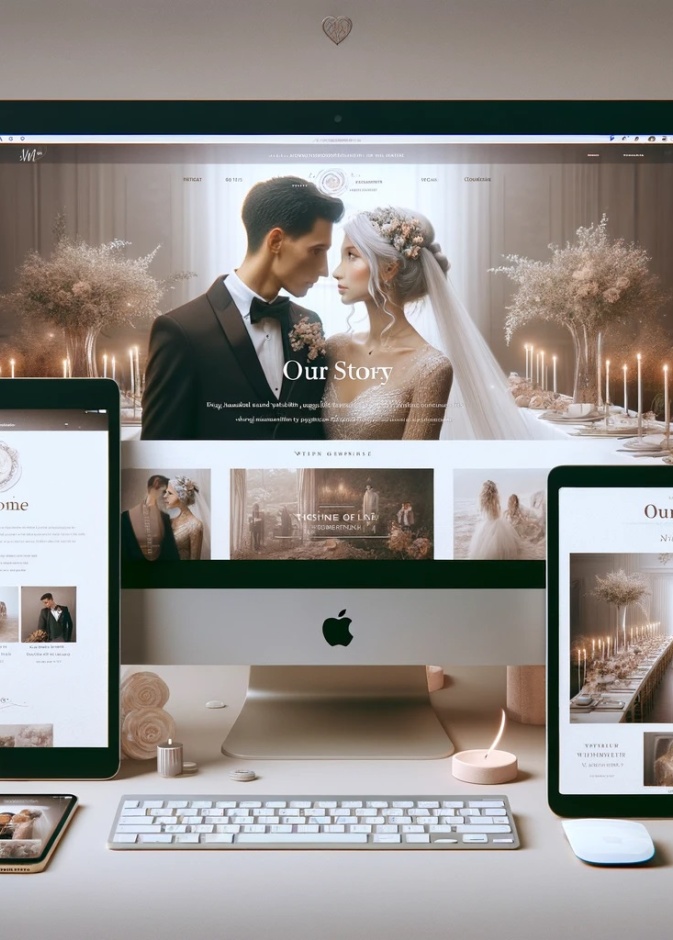673x940 pixels.
Task: Open the couple portrait gallery thumbnail
Action: (166, 514)
